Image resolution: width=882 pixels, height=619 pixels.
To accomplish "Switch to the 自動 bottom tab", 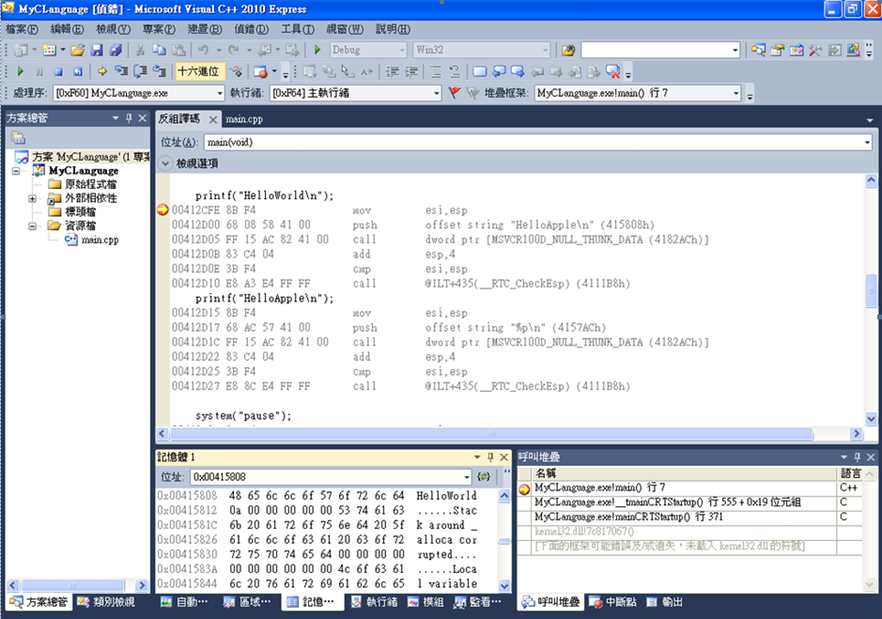I will (184, 602).
